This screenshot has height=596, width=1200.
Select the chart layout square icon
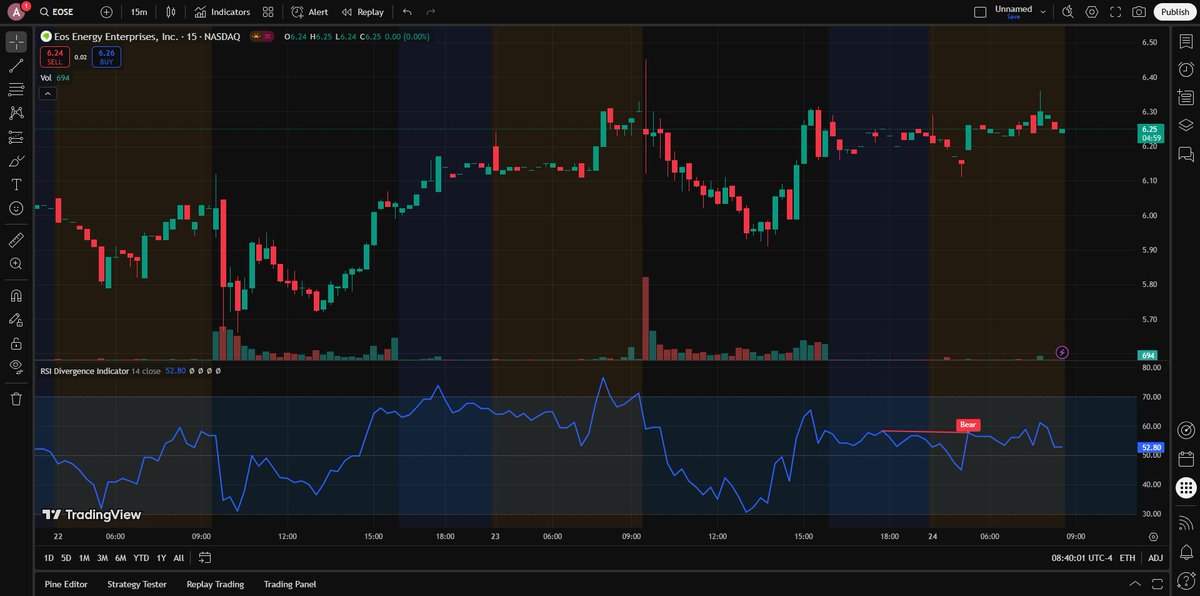click(x=980, y=12)
